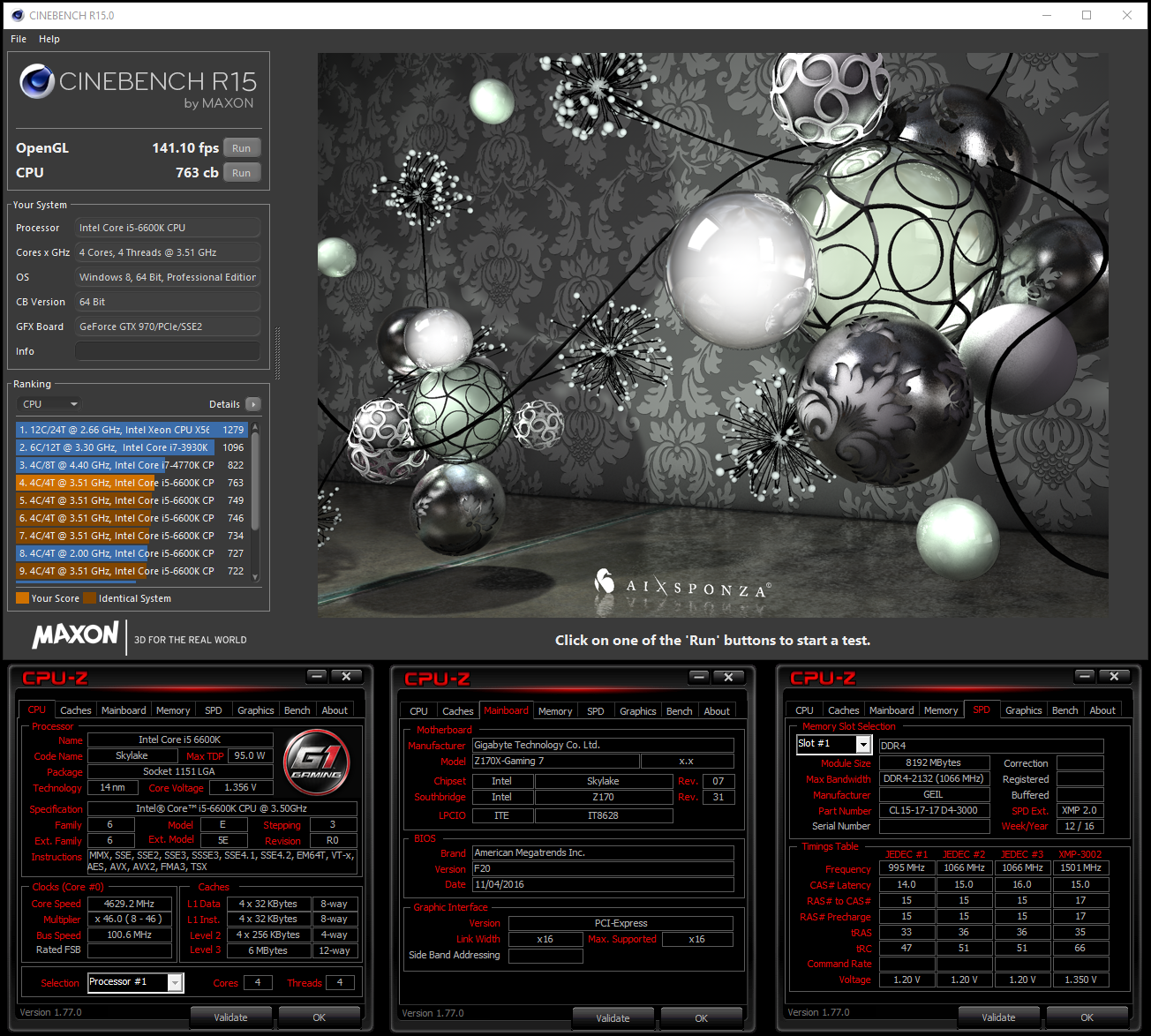Click XMP-3002 frequency value 1501 MHz
The height and width of the screenshot is (1036, 1151).
(x=1081, y=867)
